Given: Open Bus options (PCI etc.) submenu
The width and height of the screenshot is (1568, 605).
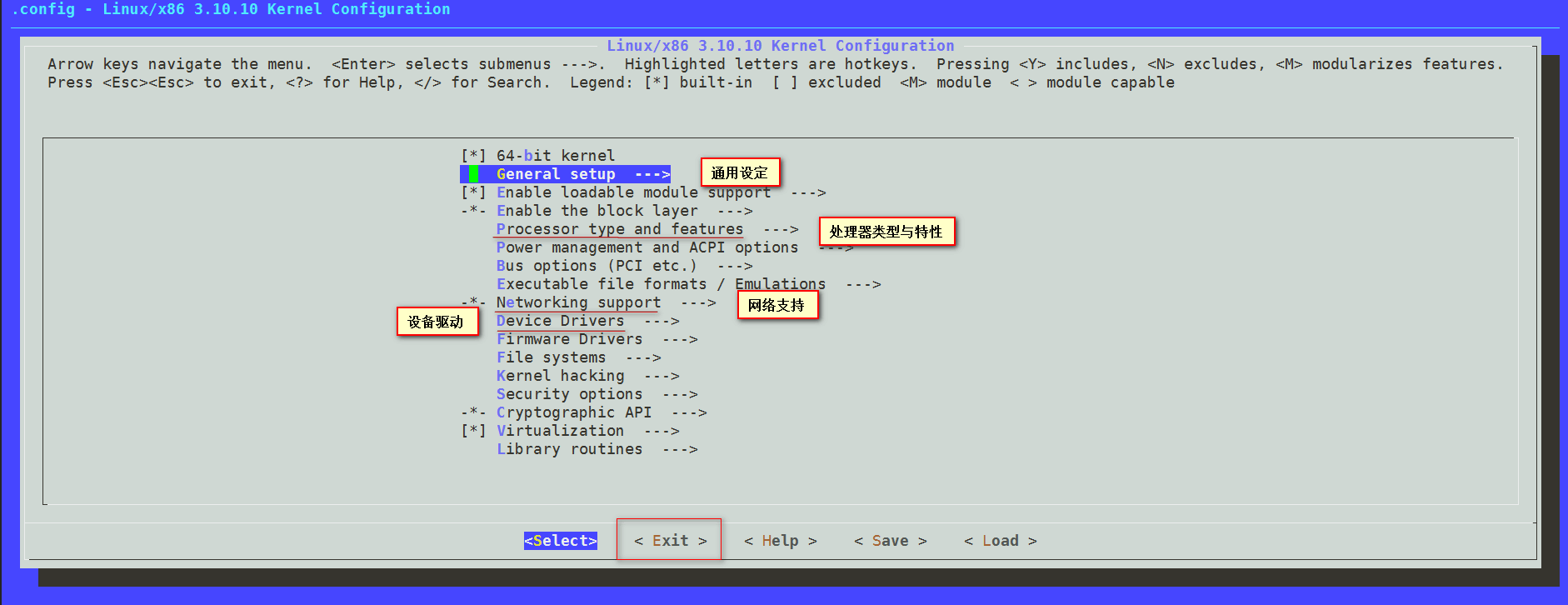Looking at the screenshot, I should click(624, 266).
